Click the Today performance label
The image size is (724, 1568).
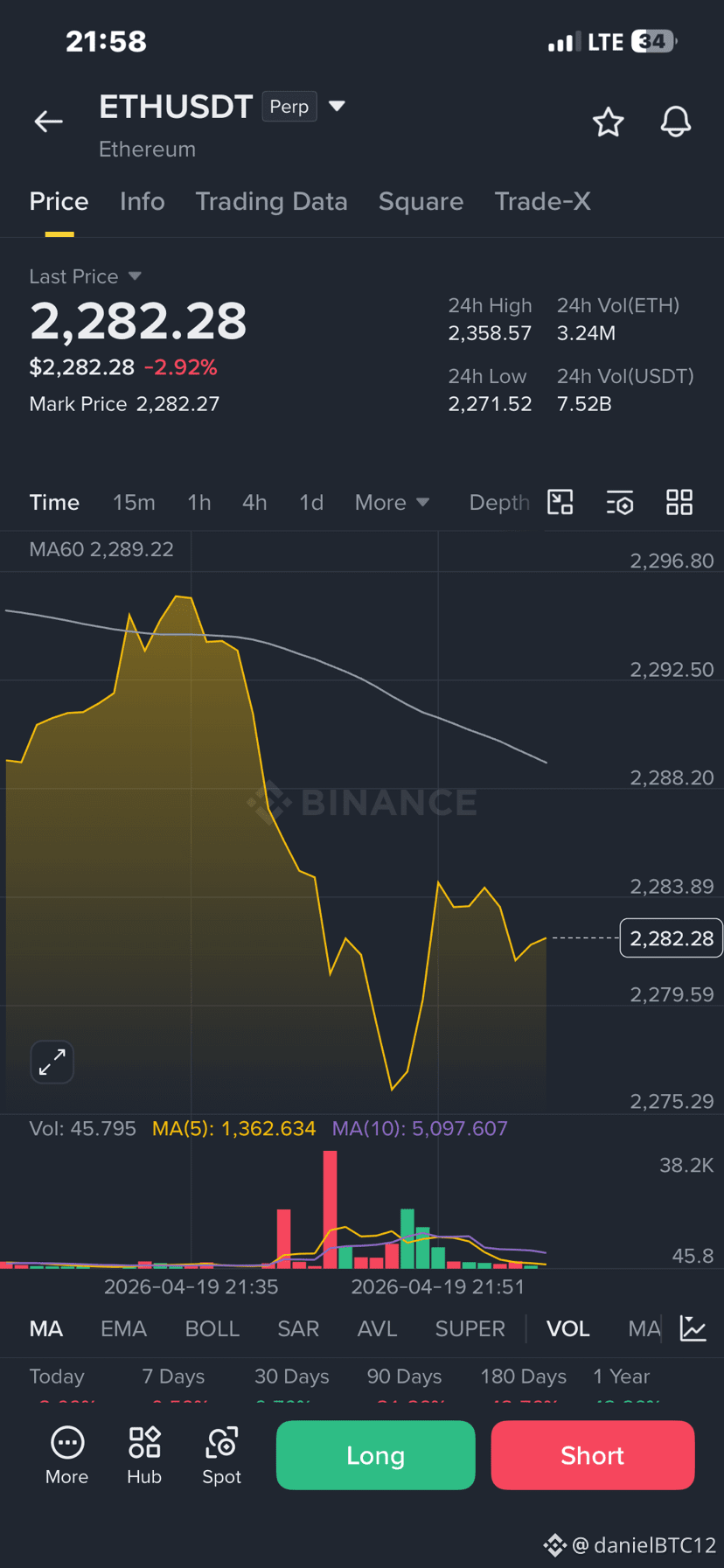pyautogui.click(x=57, y=1376)
